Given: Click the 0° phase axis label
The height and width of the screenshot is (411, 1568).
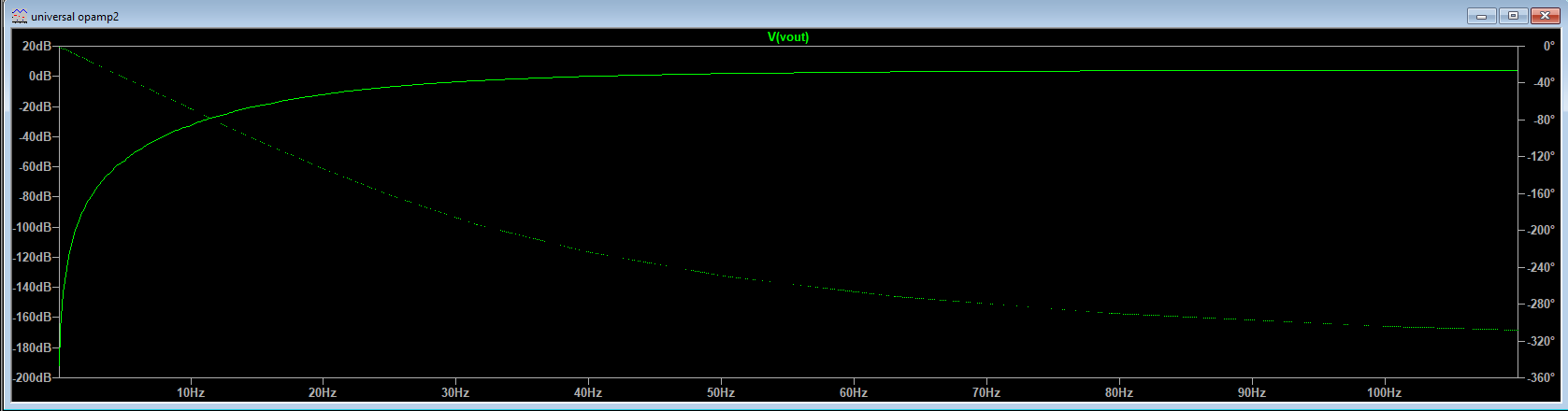Looking at the screenshot, I should [1548, 46].
